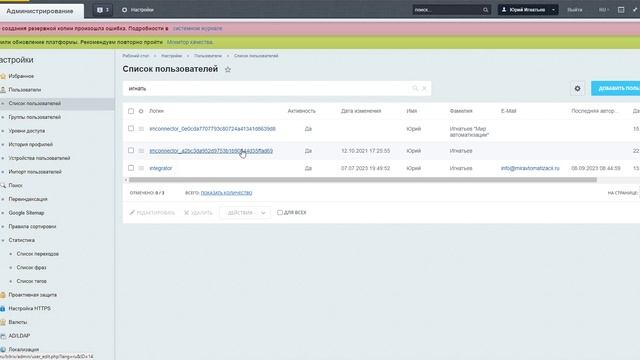Expand the user profile dropdown in header

point(553,10)
